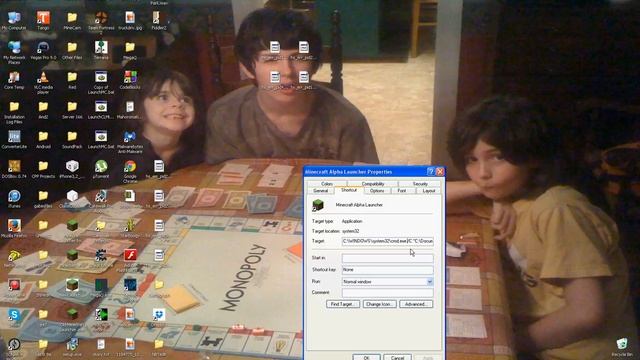This screenshot has height=360, width=640.
Task: Open the Options tab in Properties
Action: [x=376, y=191]
